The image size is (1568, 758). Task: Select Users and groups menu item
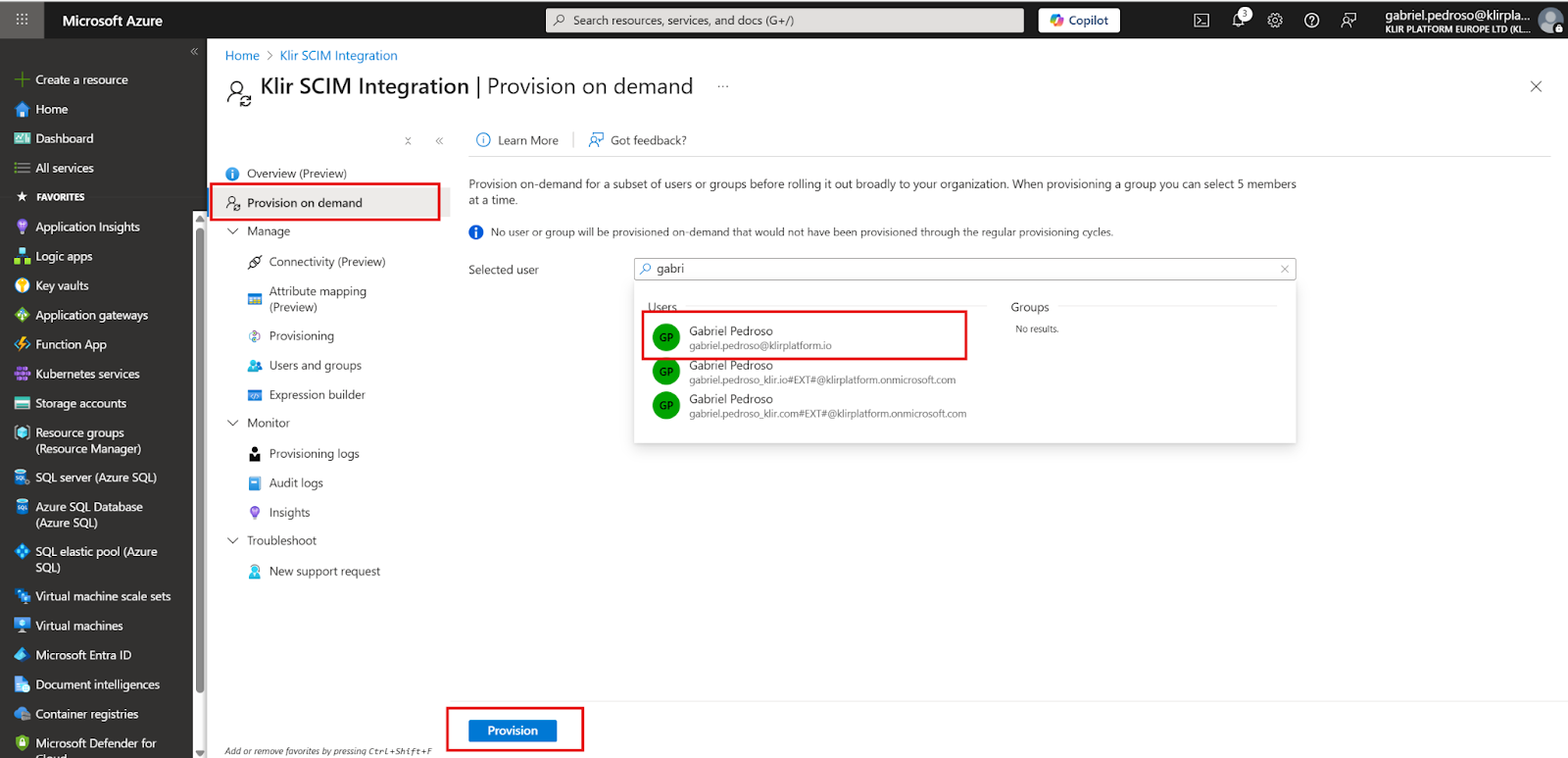pos(315,366)
